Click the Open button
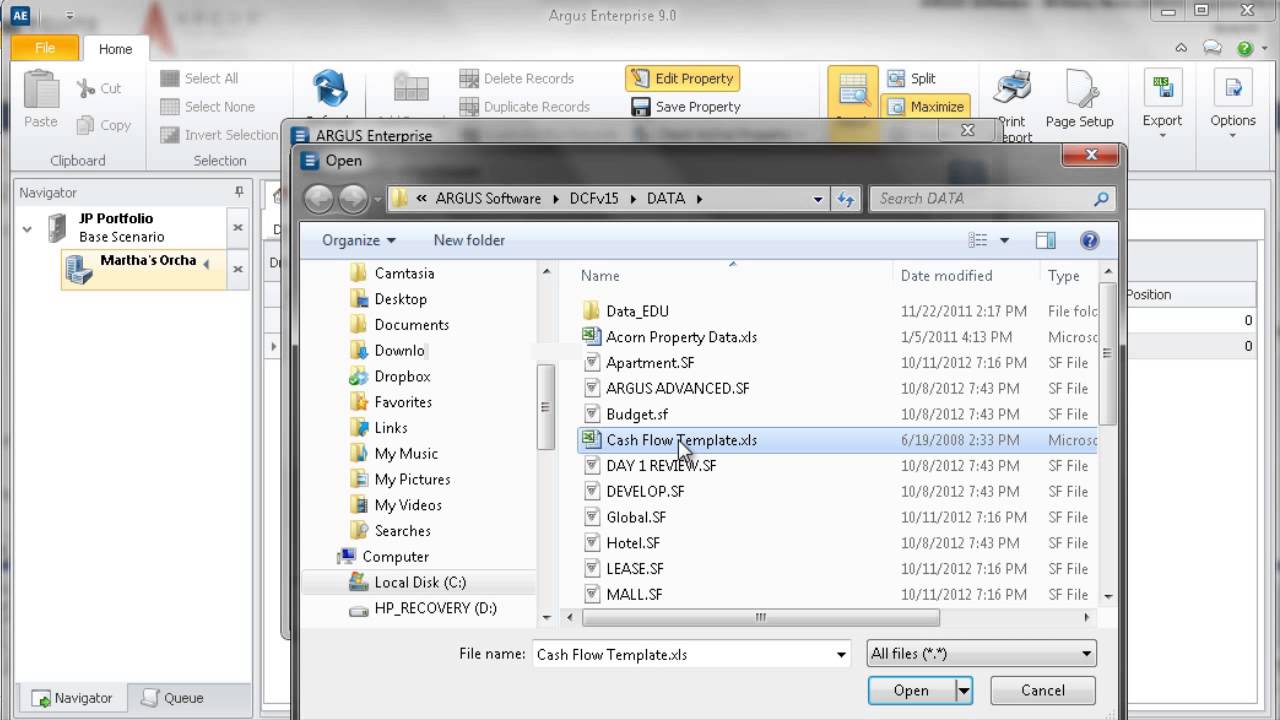Image resolution: width=1280 pixels, height=720 pixels. [x=911, y=690]
